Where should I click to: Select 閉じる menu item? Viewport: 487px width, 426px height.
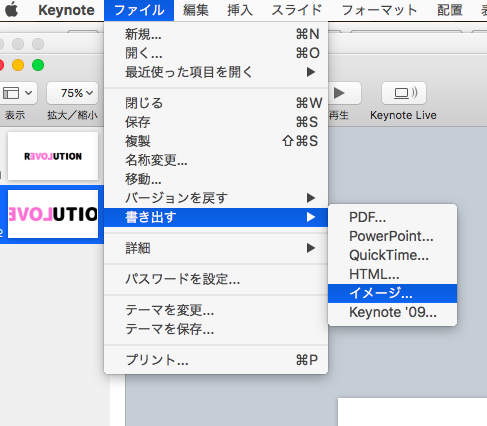click(x=216, y=103)
